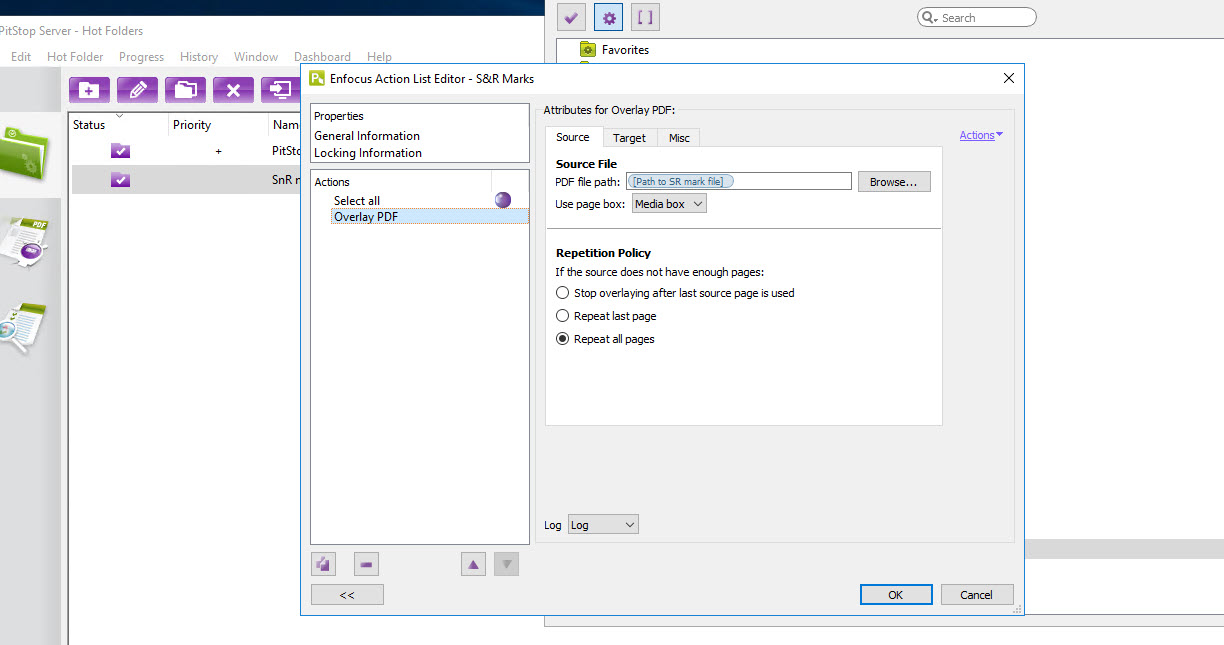Image resolution: width=1224 pixels, height=645 pixels.
Task: Open the Progress menu
Action: click(x=141, y=57)
